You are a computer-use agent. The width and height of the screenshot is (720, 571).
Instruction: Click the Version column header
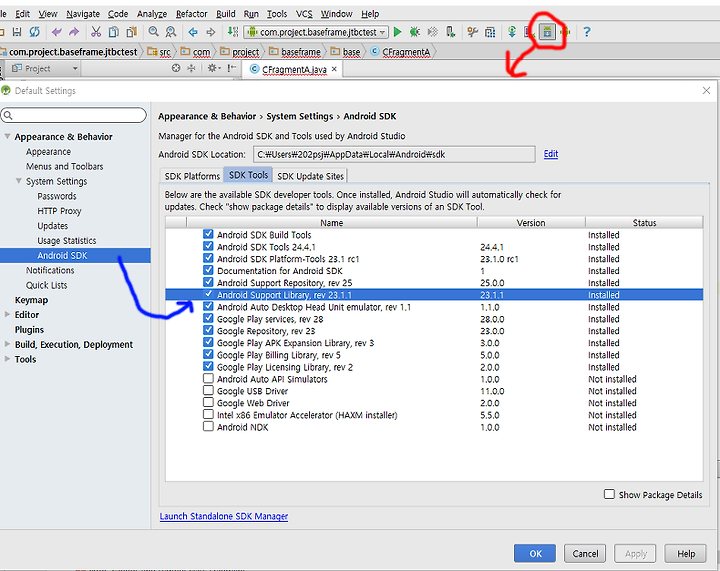click(531, 223)
